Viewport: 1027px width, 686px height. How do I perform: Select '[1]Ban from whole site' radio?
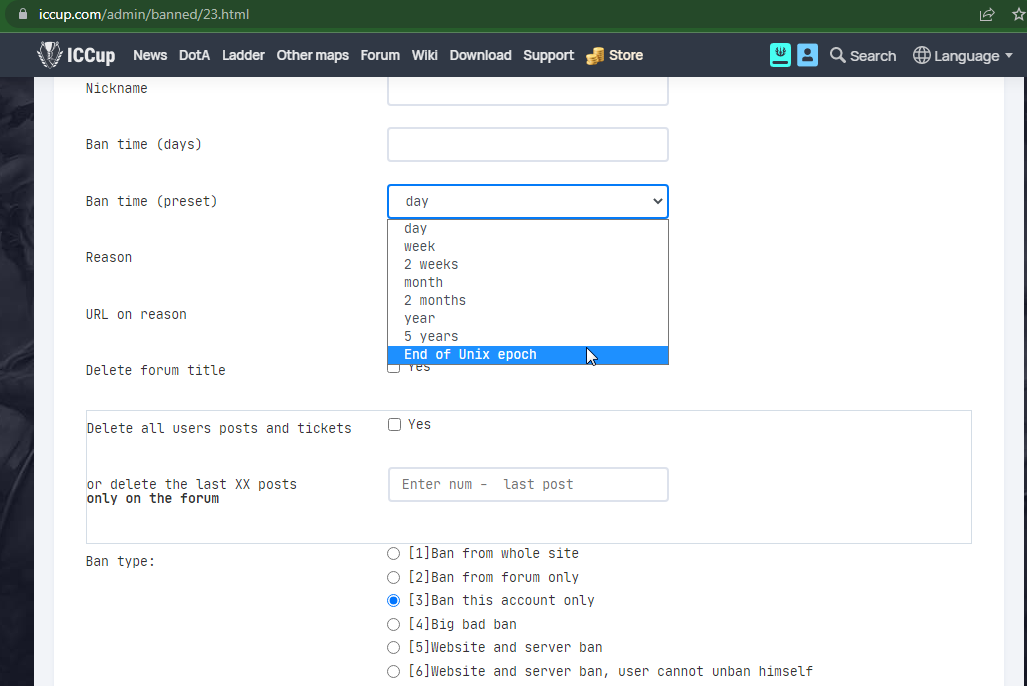click(x=393, y=554)
